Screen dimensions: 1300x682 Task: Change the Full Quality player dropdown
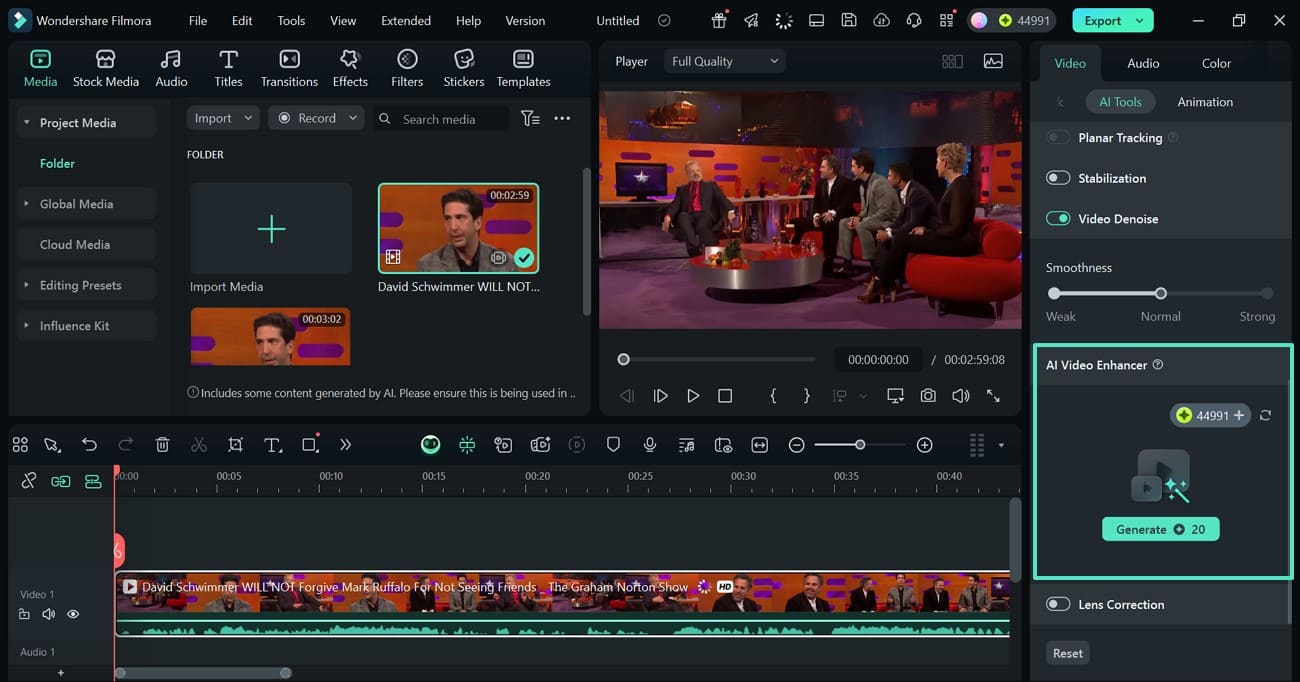pyautogui.click(x=724, y=61)
